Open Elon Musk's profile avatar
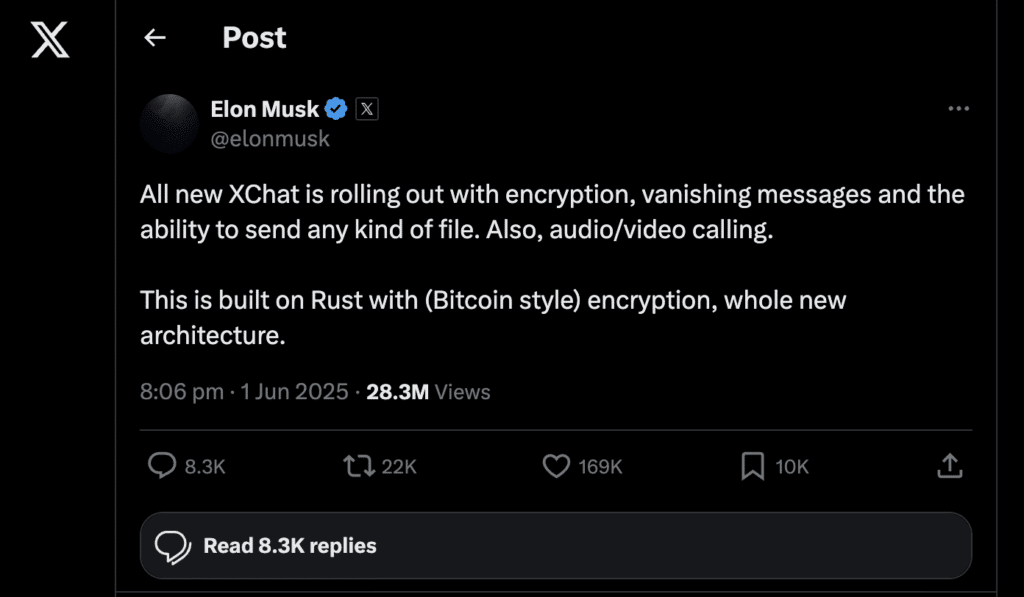Image resolution: width=1024 pixels, height=597 pixels. (x=170, y=123)
